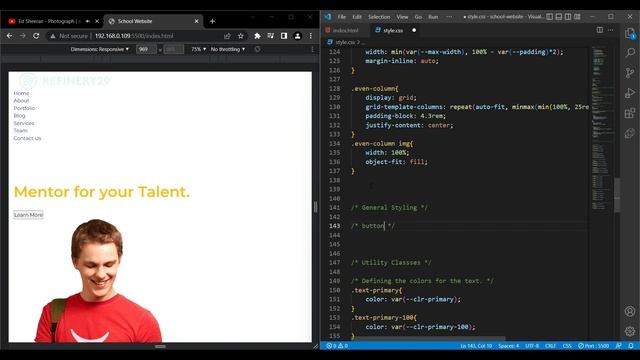Open editor More Actions ellipsis beside split icon

click(x=610, y=30)
